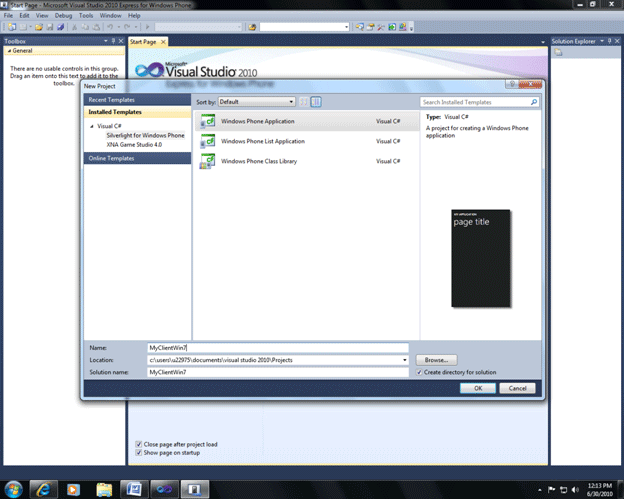Click the Save toolbar icon
The height and width of the screenshot is (499, 624).
point(50,27)
